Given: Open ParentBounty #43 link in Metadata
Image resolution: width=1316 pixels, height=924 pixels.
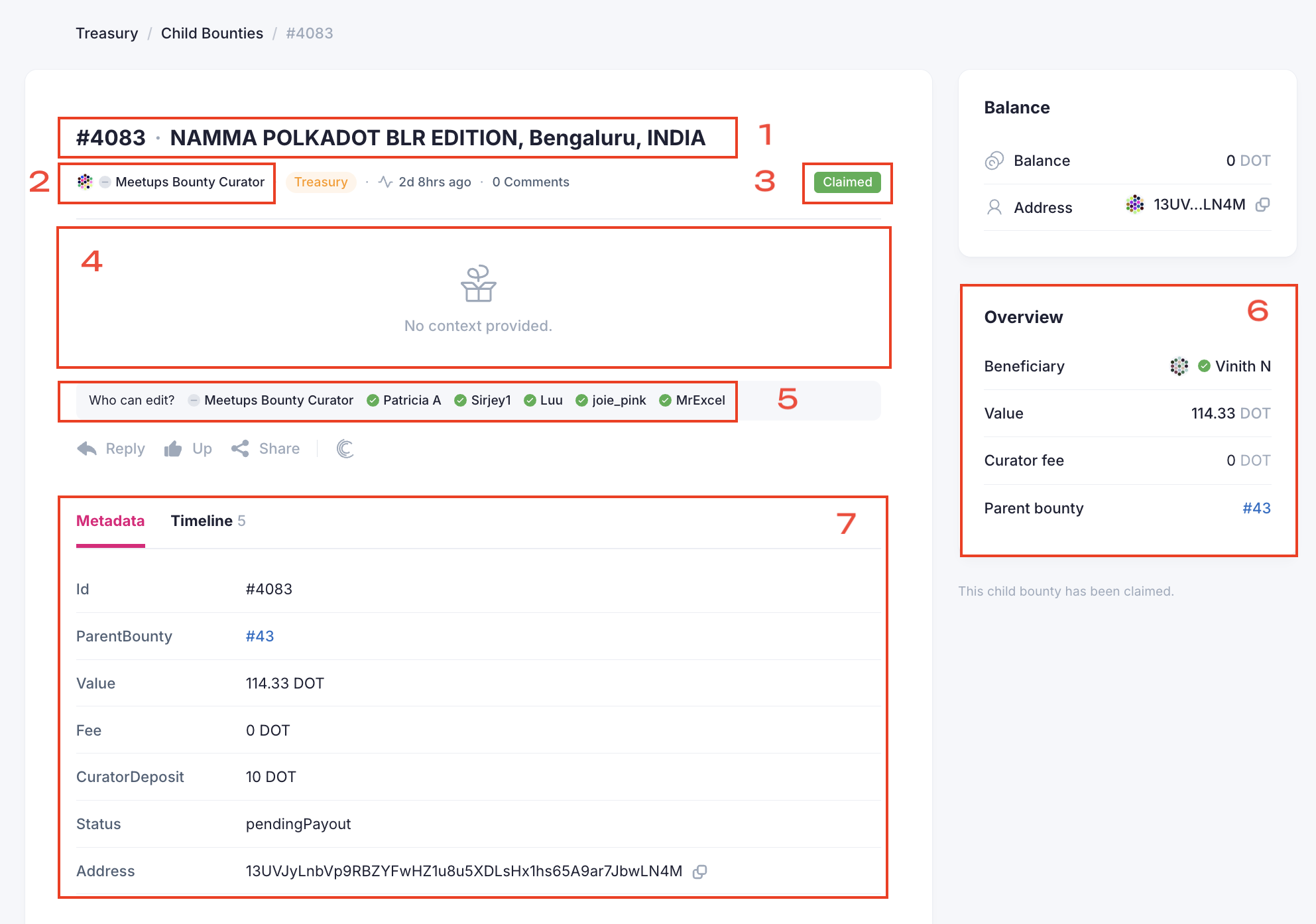Looking at the screenshot, I should click(x=259, y=636).
